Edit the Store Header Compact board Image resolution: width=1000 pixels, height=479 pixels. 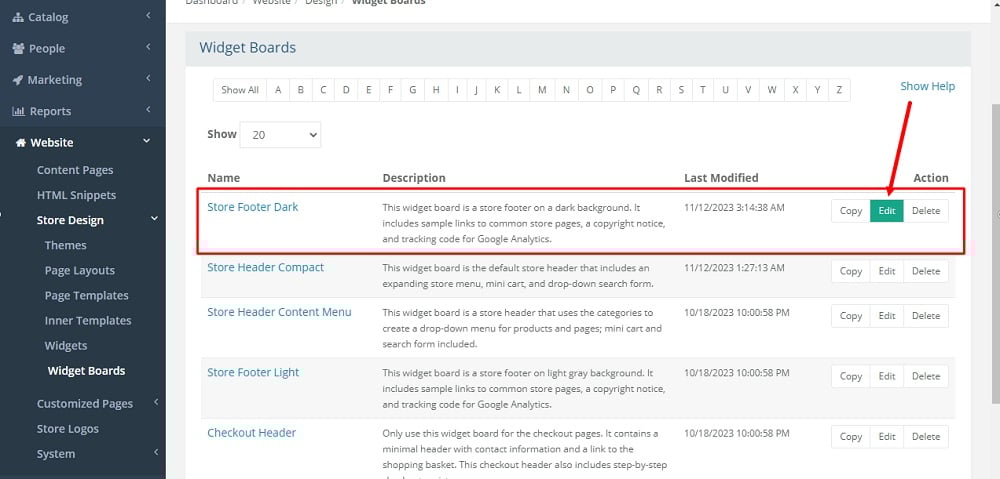tap(887, 271)
